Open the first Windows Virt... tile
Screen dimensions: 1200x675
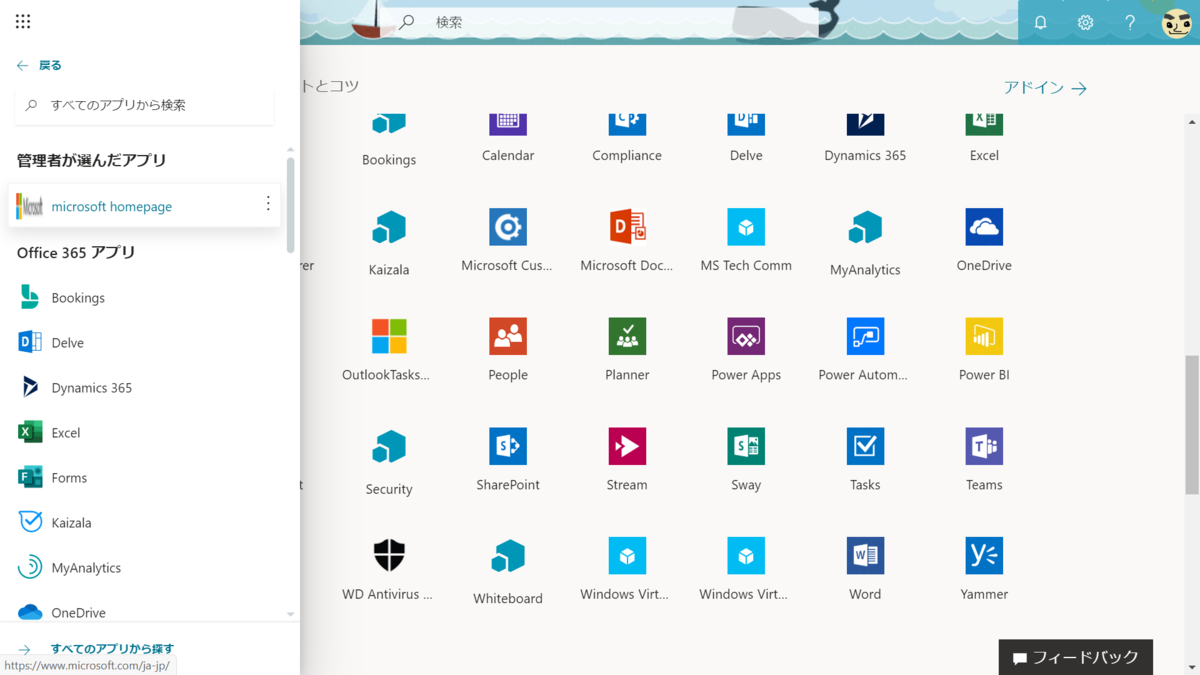(626, 569)
